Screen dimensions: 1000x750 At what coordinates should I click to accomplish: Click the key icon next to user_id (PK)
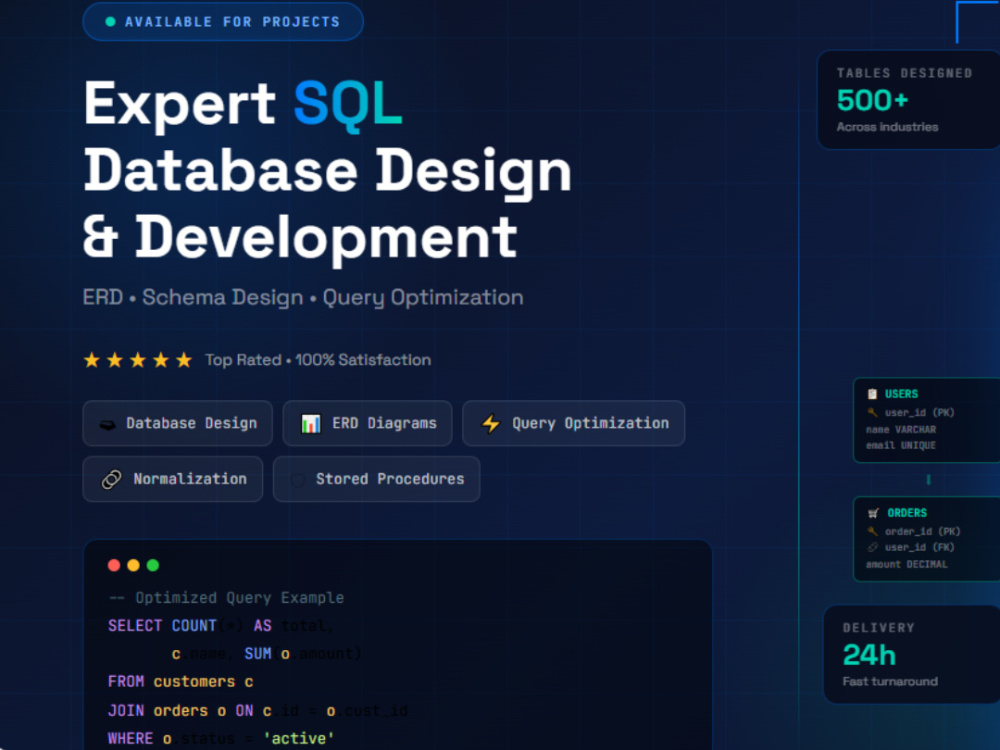[x=872, y=413]
